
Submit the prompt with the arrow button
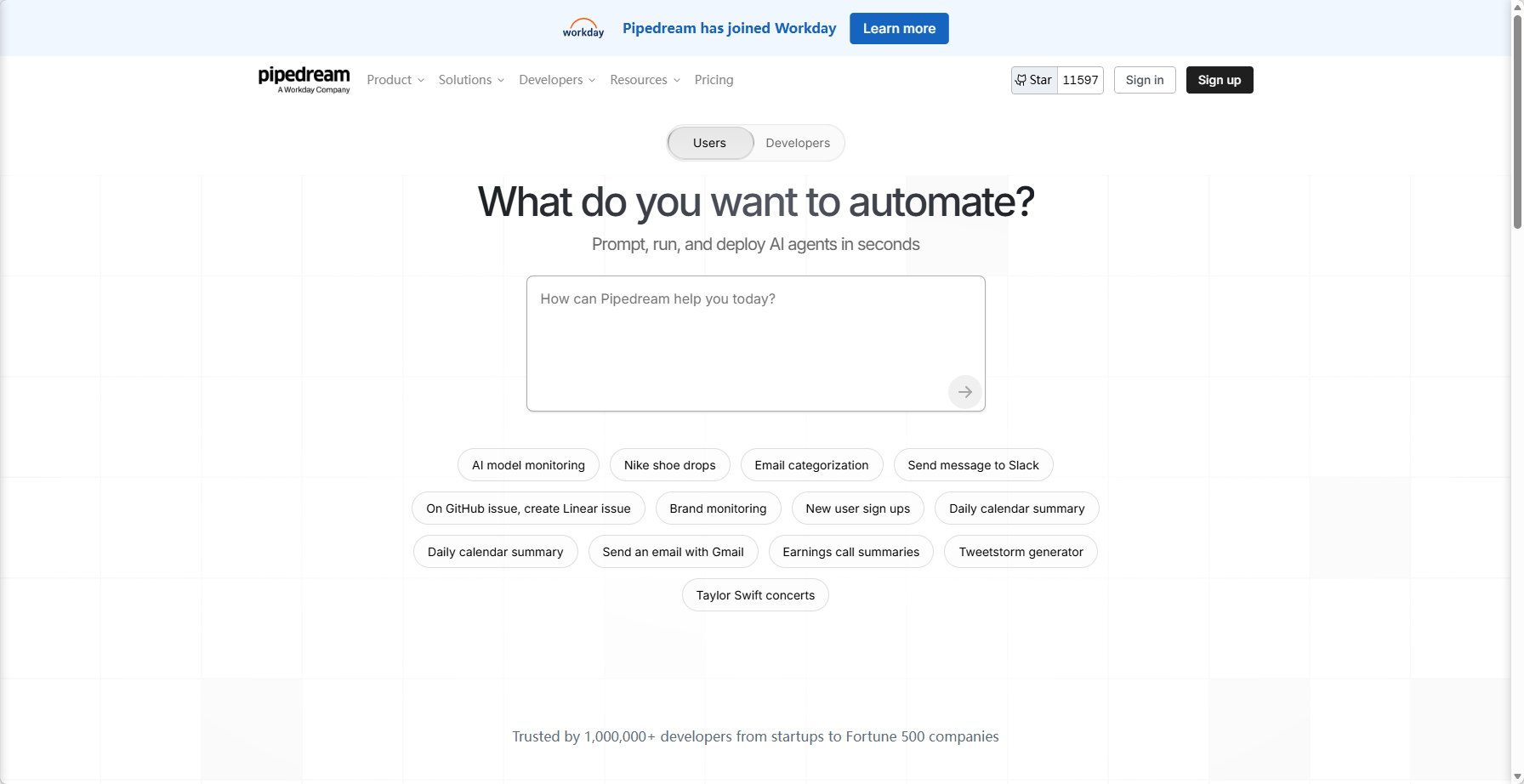click(965, 392)
